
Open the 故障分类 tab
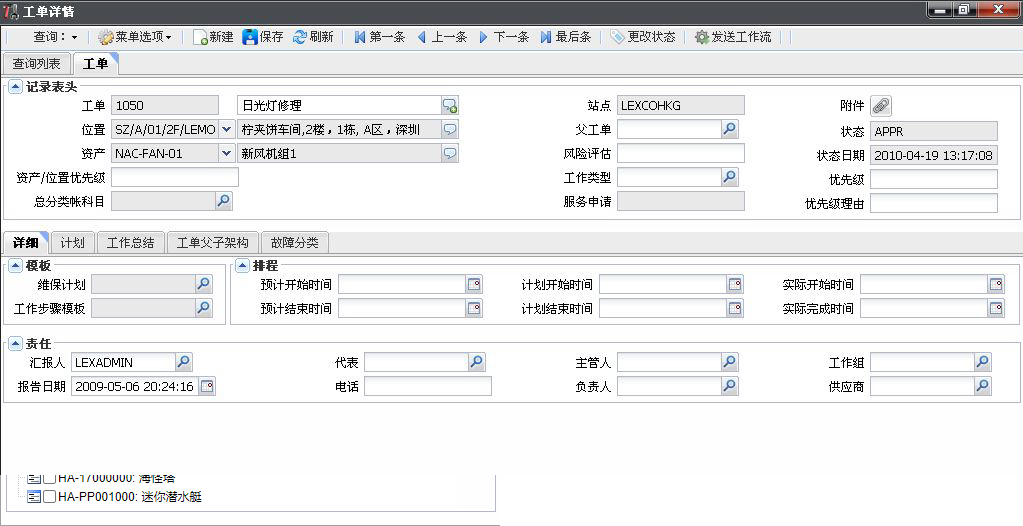point(294,243)
